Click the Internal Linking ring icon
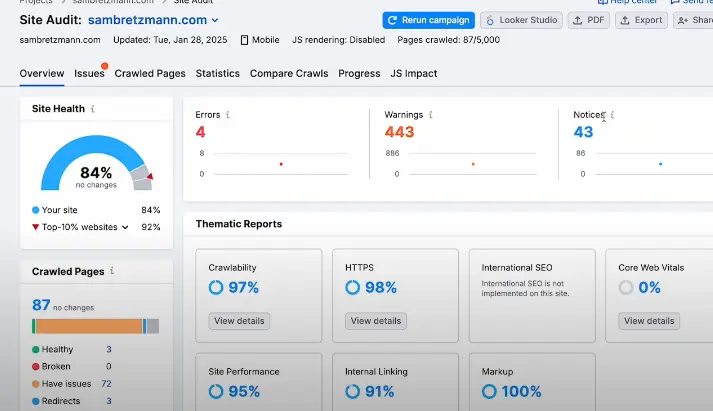713x411 pixels. point(352,391)
